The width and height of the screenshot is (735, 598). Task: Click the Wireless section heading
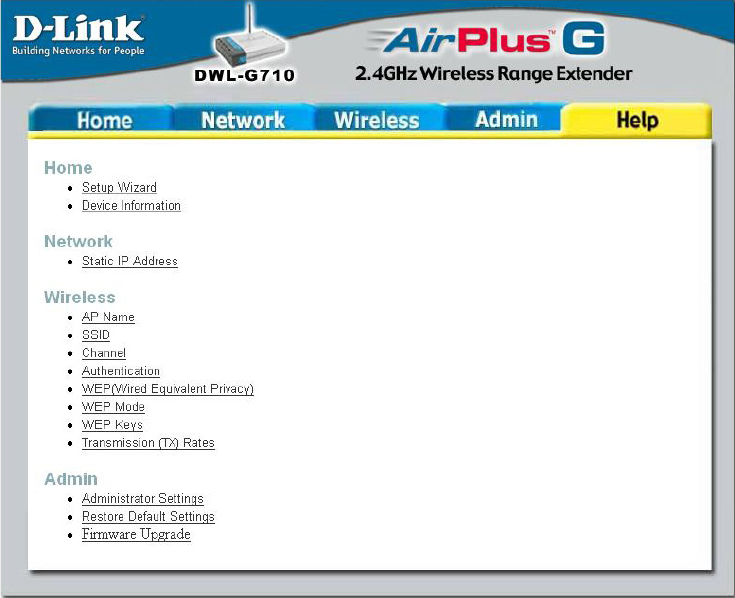coord(80,297)
